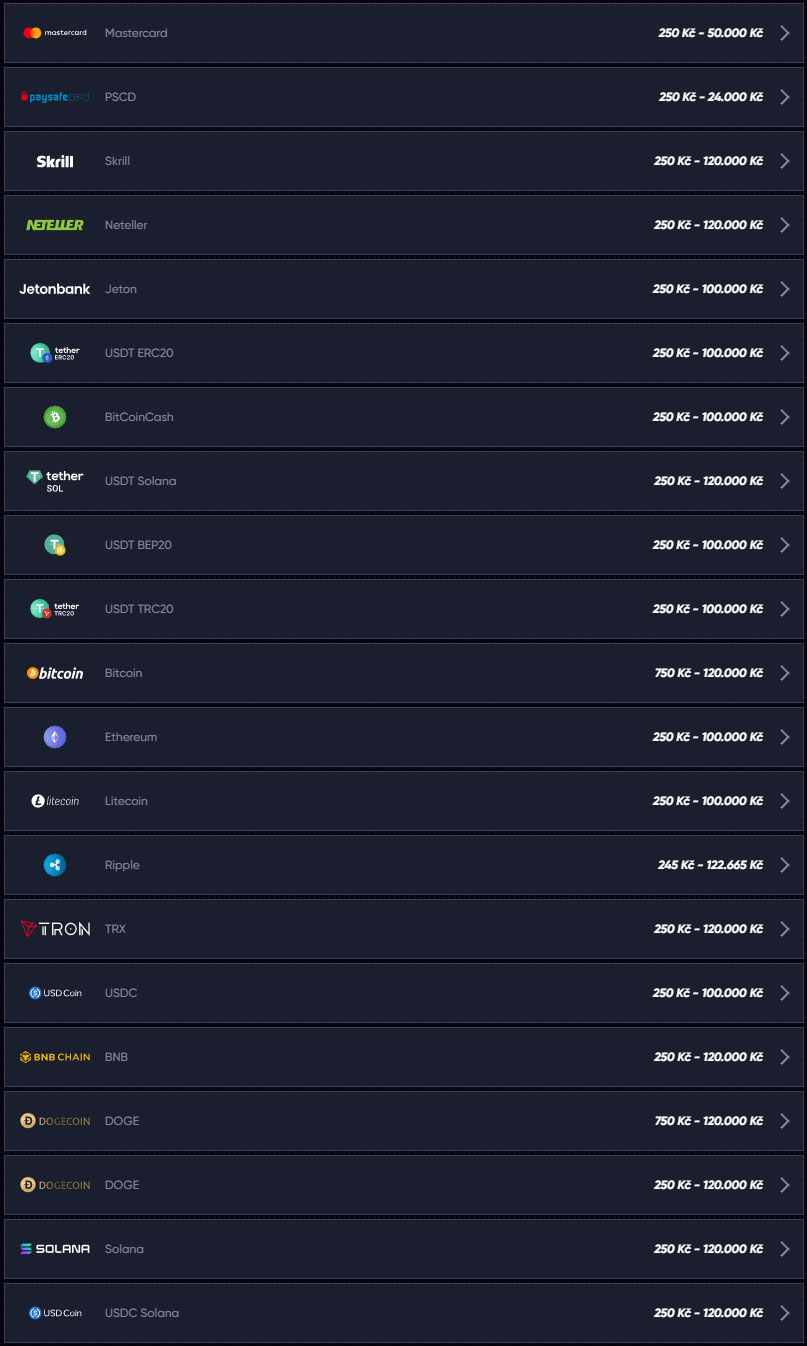The height and width of the screenshot is (1346, 807).
Task: Open the USDC Solana details
Action: (786, 1312)
